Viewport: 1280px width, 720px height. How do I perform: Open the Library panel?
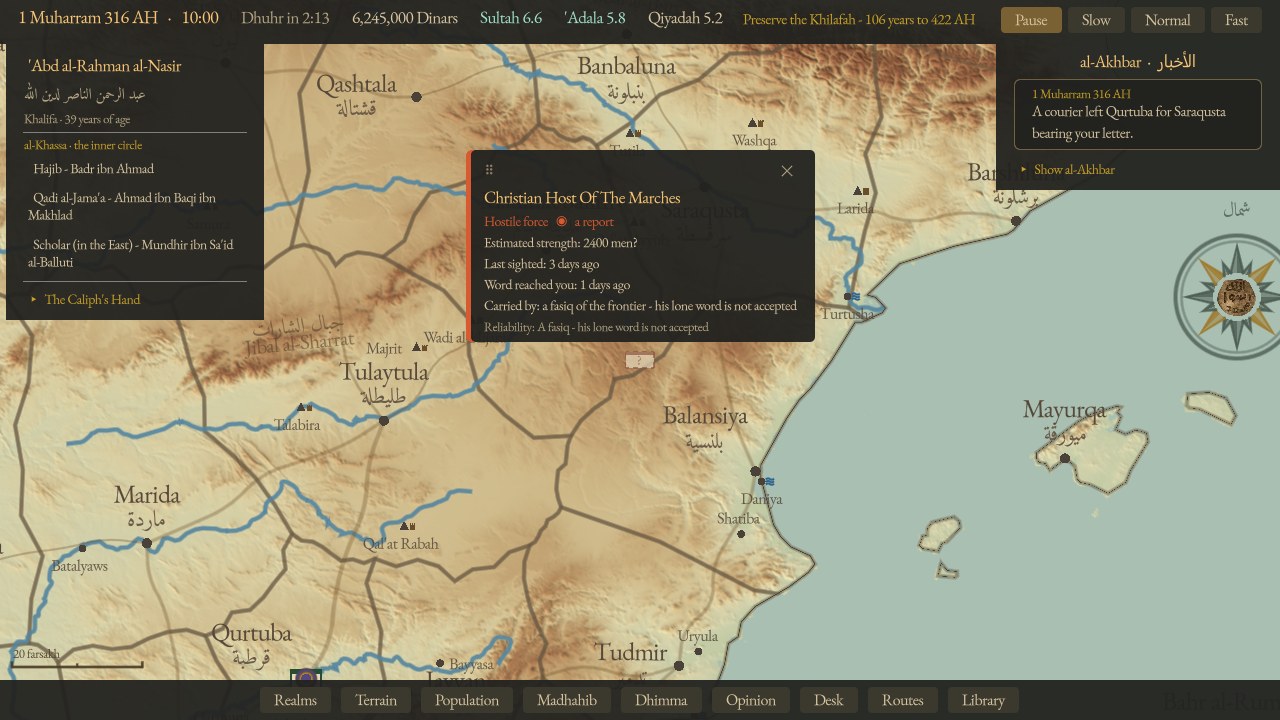[x=983, y=700]
